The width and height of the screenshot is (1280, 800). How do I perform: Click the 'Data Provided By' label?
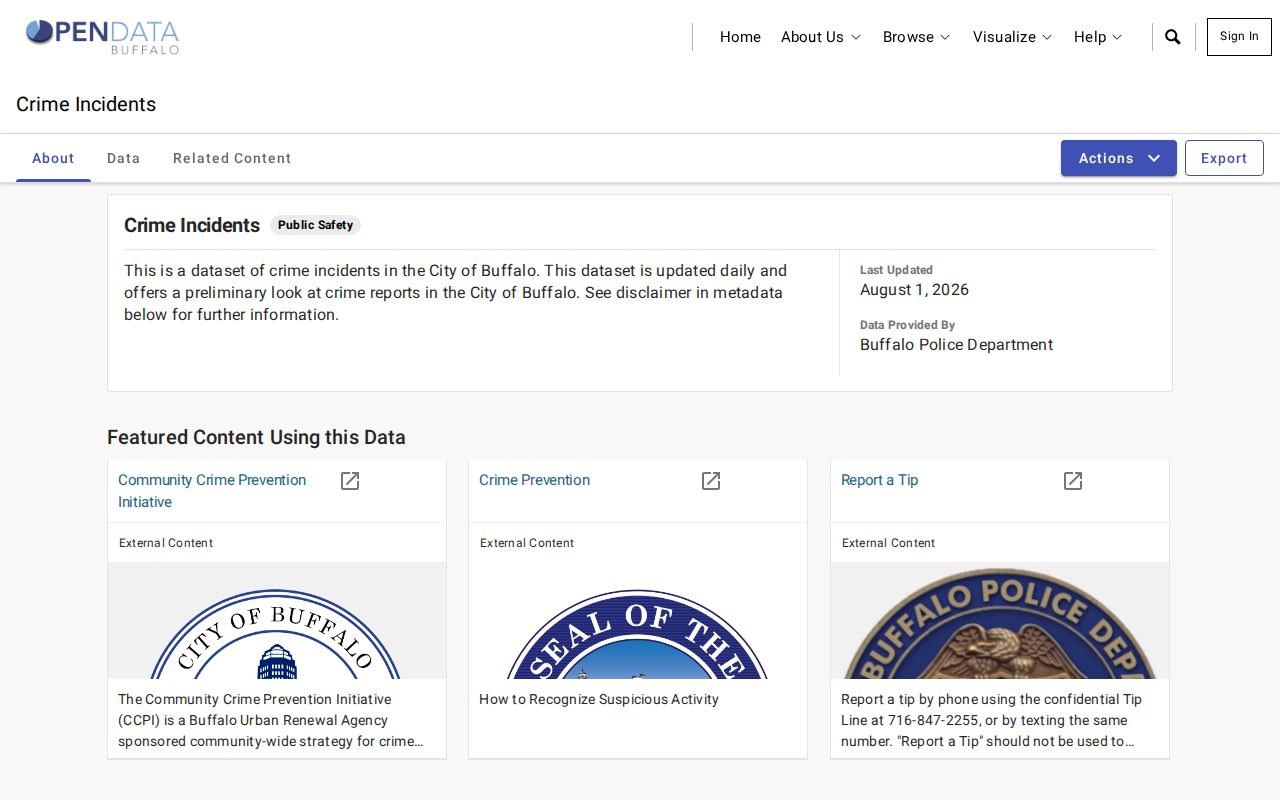click(x=907, y=325)
